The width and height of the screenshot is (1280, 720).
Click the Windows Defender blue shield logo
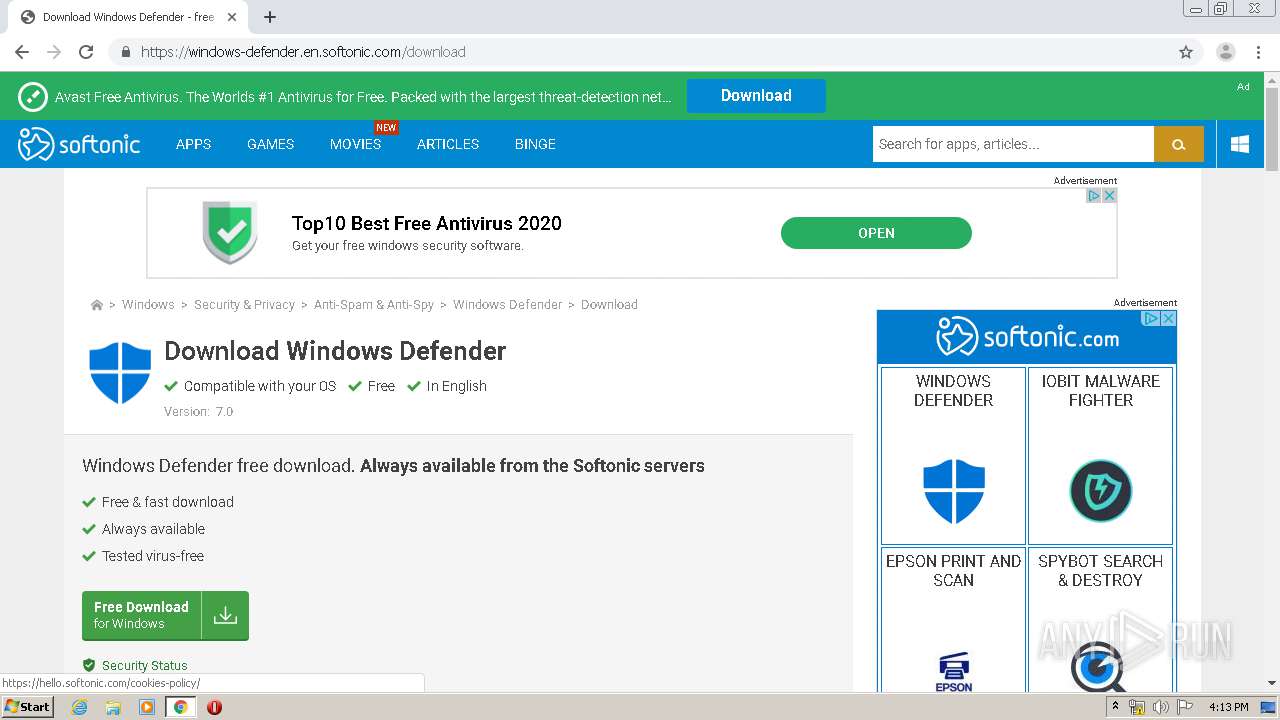pos(120,372)
